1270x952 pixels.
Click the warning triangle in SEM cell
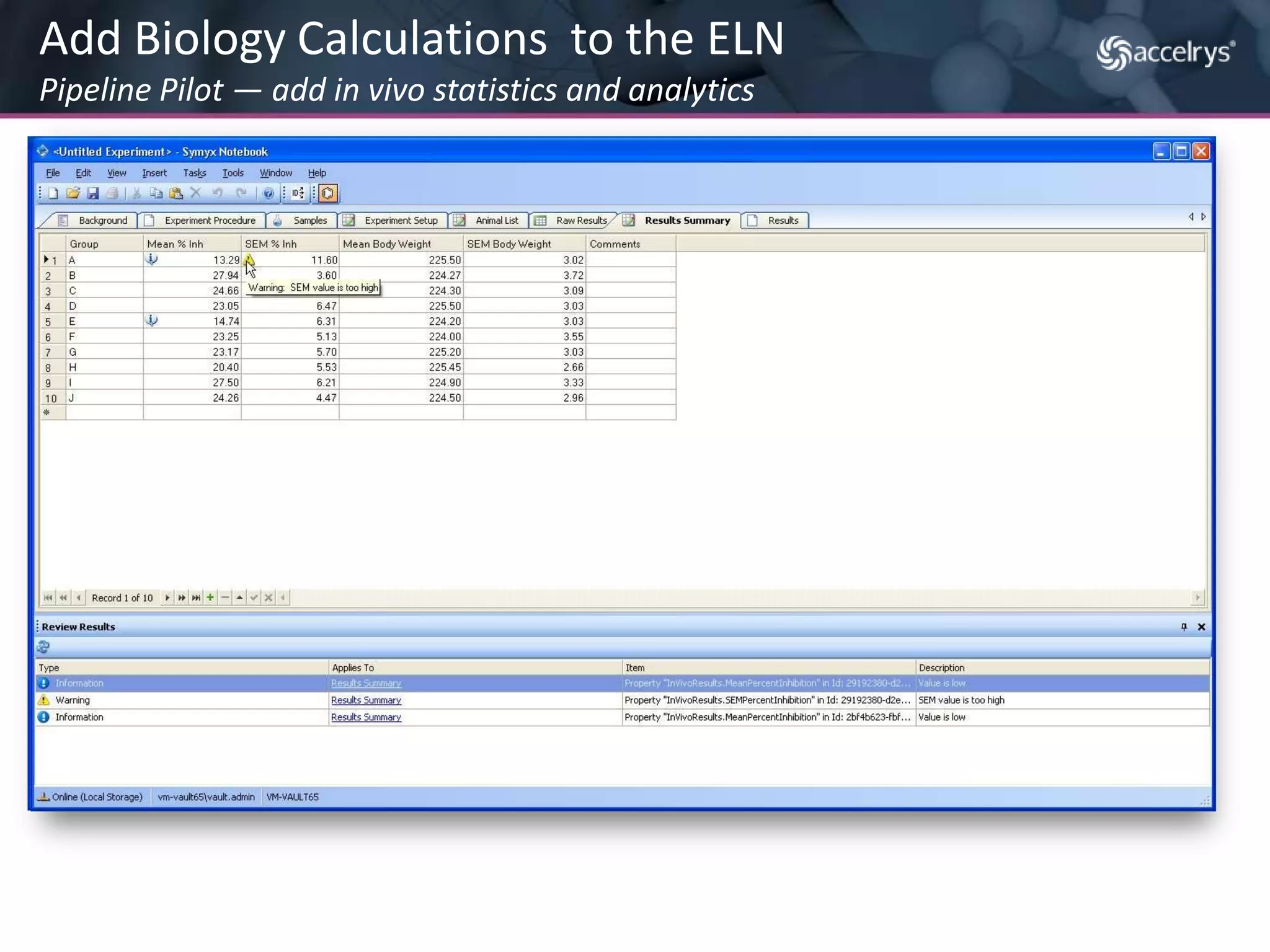tap(249, 258)
